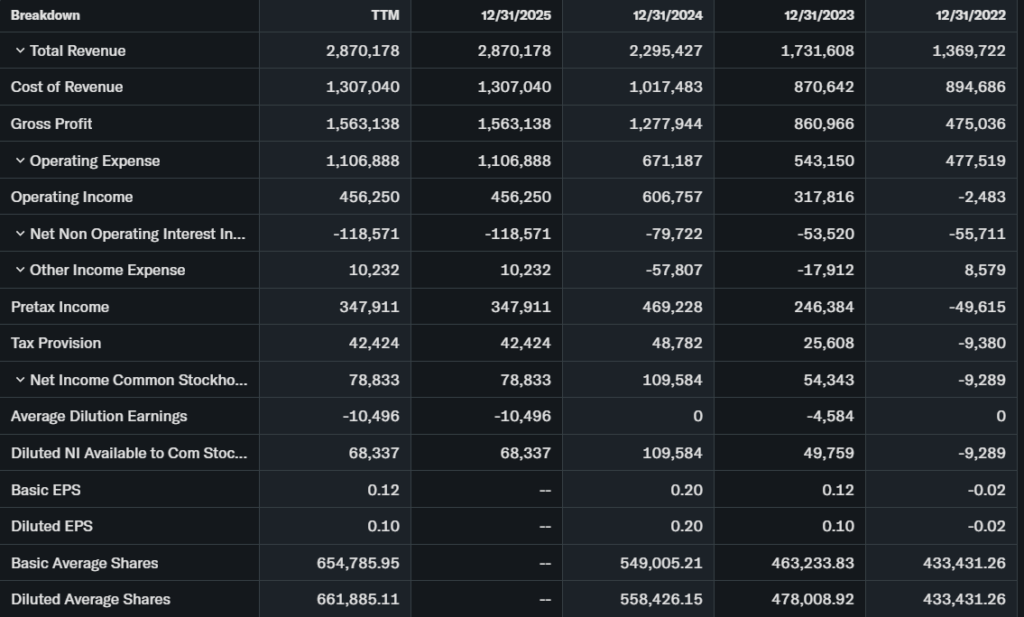Click the TTM column header
The height and width of the screenshot is (617, 1024).
pos(384,15)
